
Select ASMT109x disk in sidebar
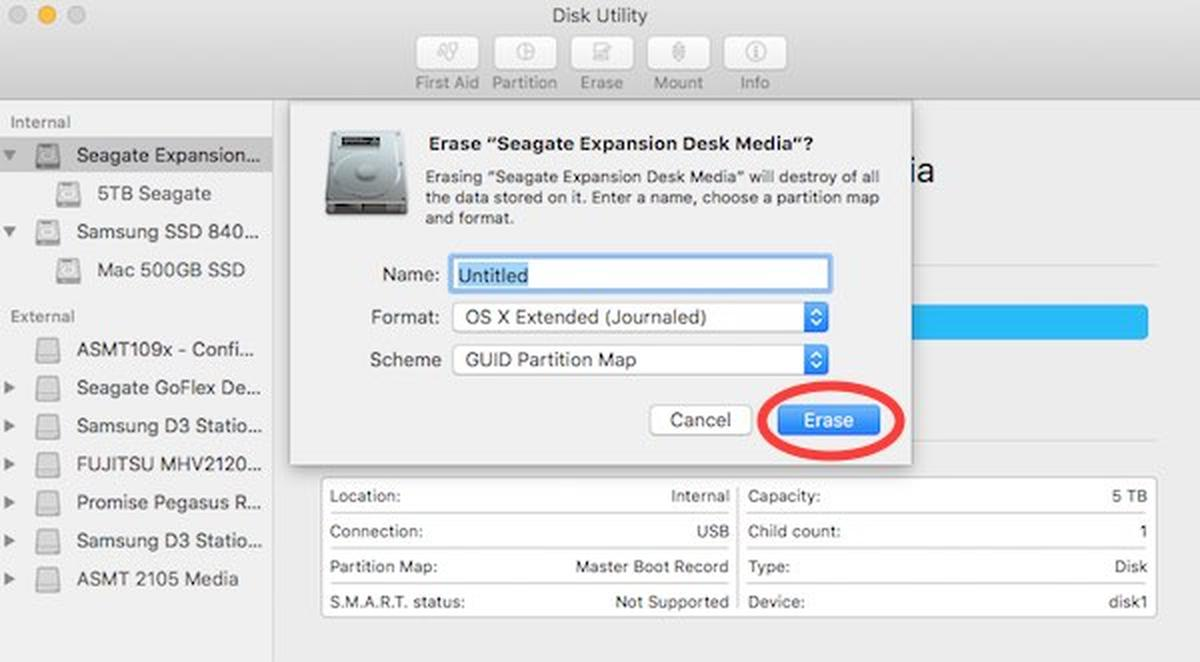[168, 350]
